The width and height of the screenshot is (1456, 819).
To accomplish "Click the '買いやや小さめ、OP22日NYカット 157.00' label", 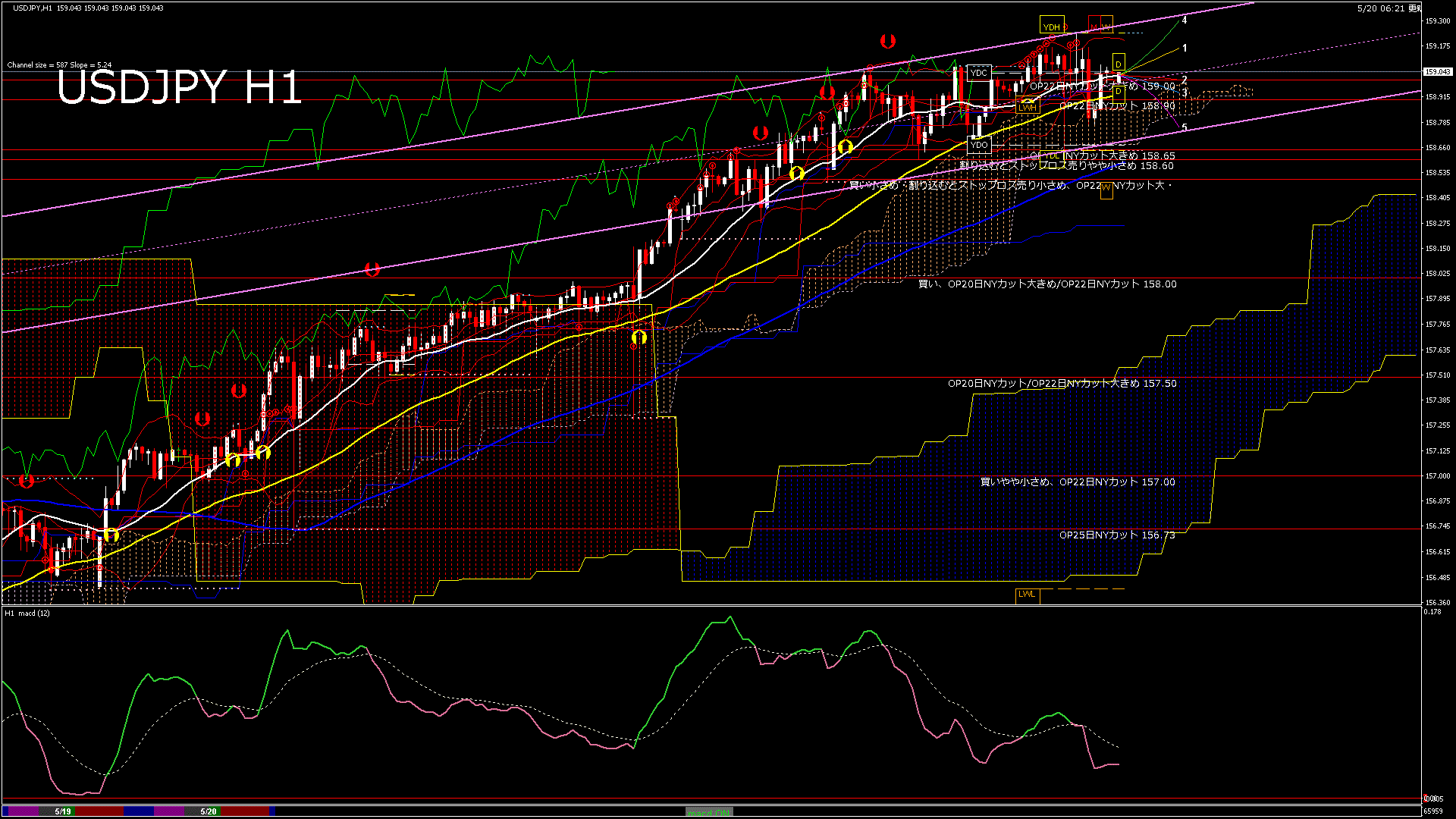I will point(1078,482).
